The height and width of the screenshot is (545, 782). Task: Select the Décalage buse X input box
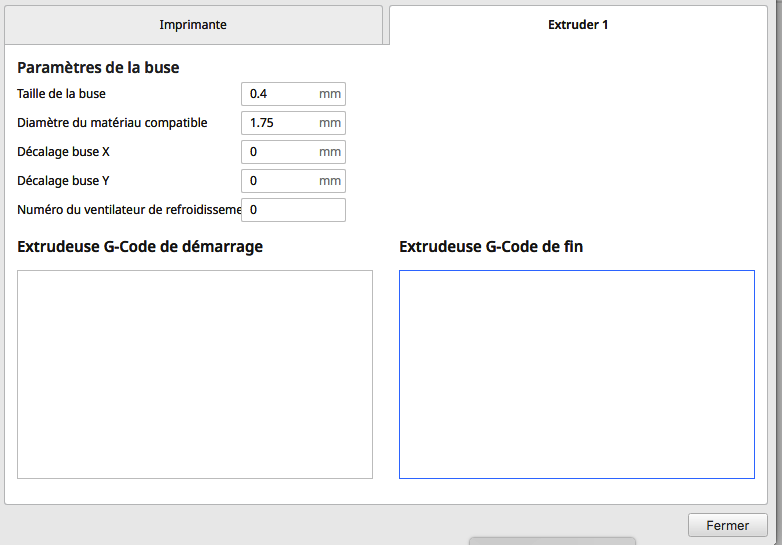click(293, 152)
